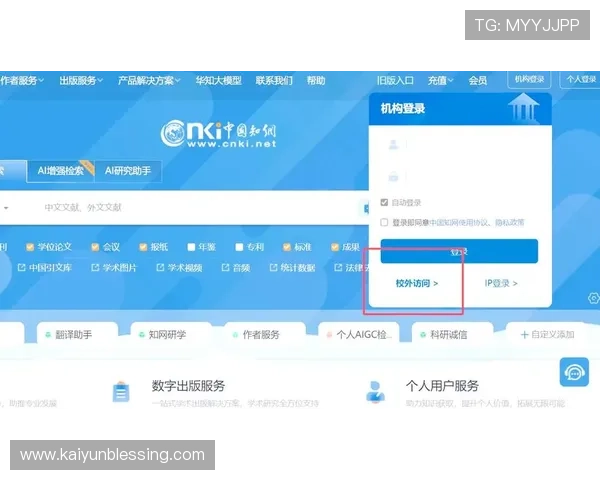Viewport: 600px width, 480px height.
Task: Toggle the 标准 checkbox
Action: (x=287, y=247)
